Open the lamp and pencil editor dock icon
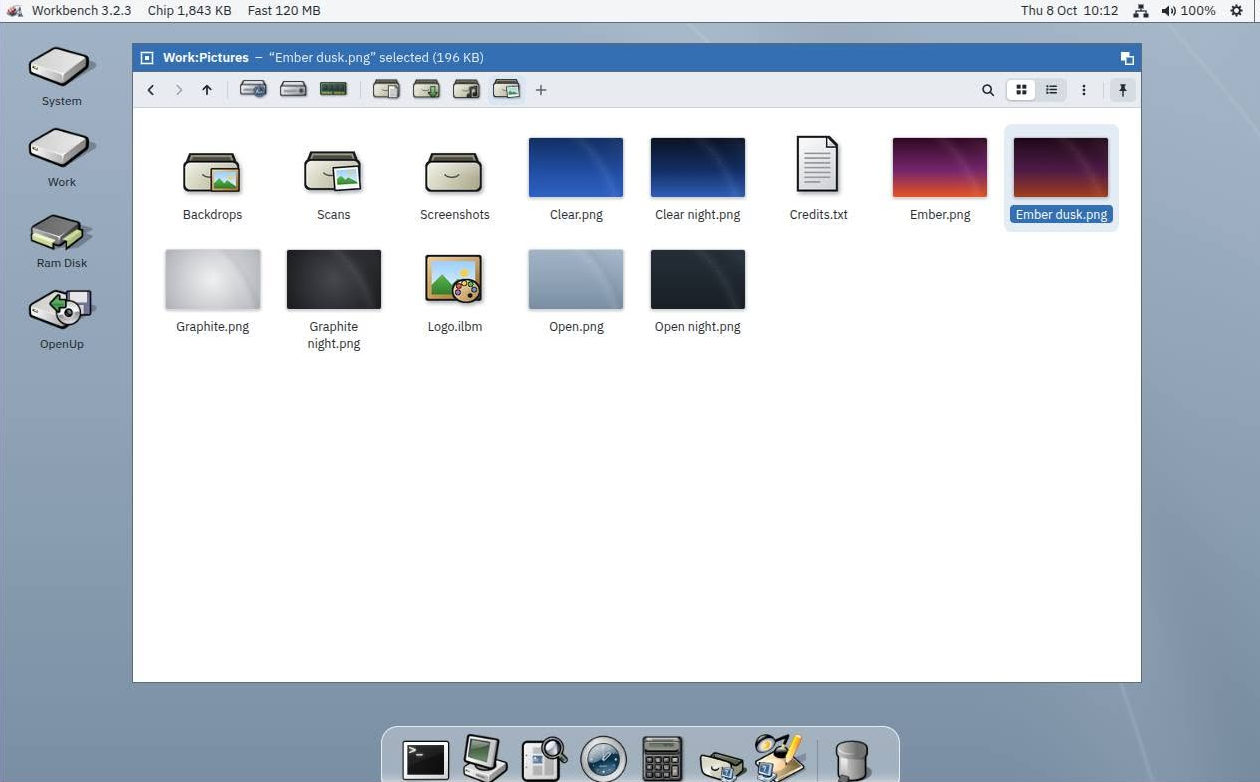1260x782 pixels. pos(780,757)
